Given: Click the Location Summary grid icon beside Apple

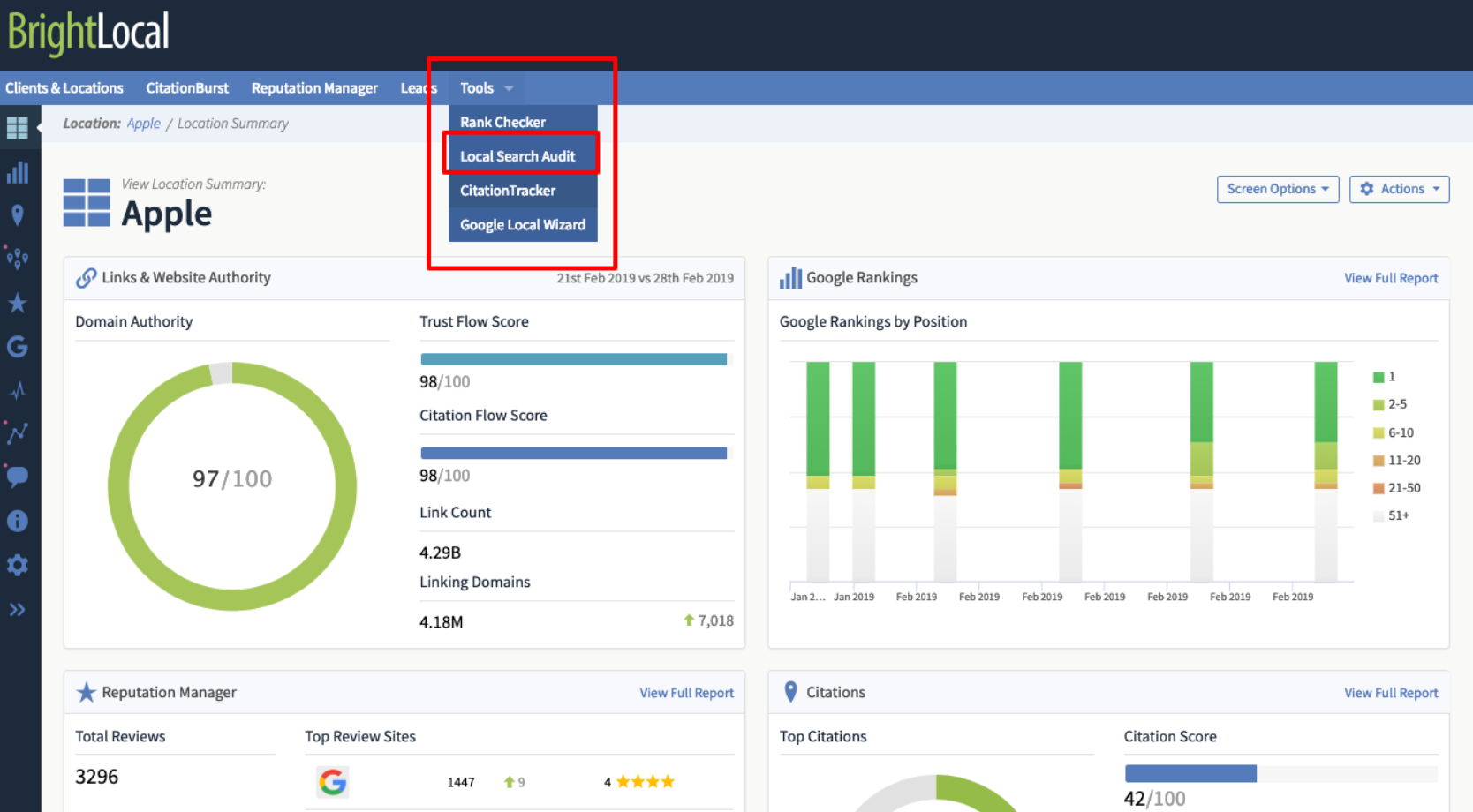Looking at the screenshot, I should click(87, 202).
